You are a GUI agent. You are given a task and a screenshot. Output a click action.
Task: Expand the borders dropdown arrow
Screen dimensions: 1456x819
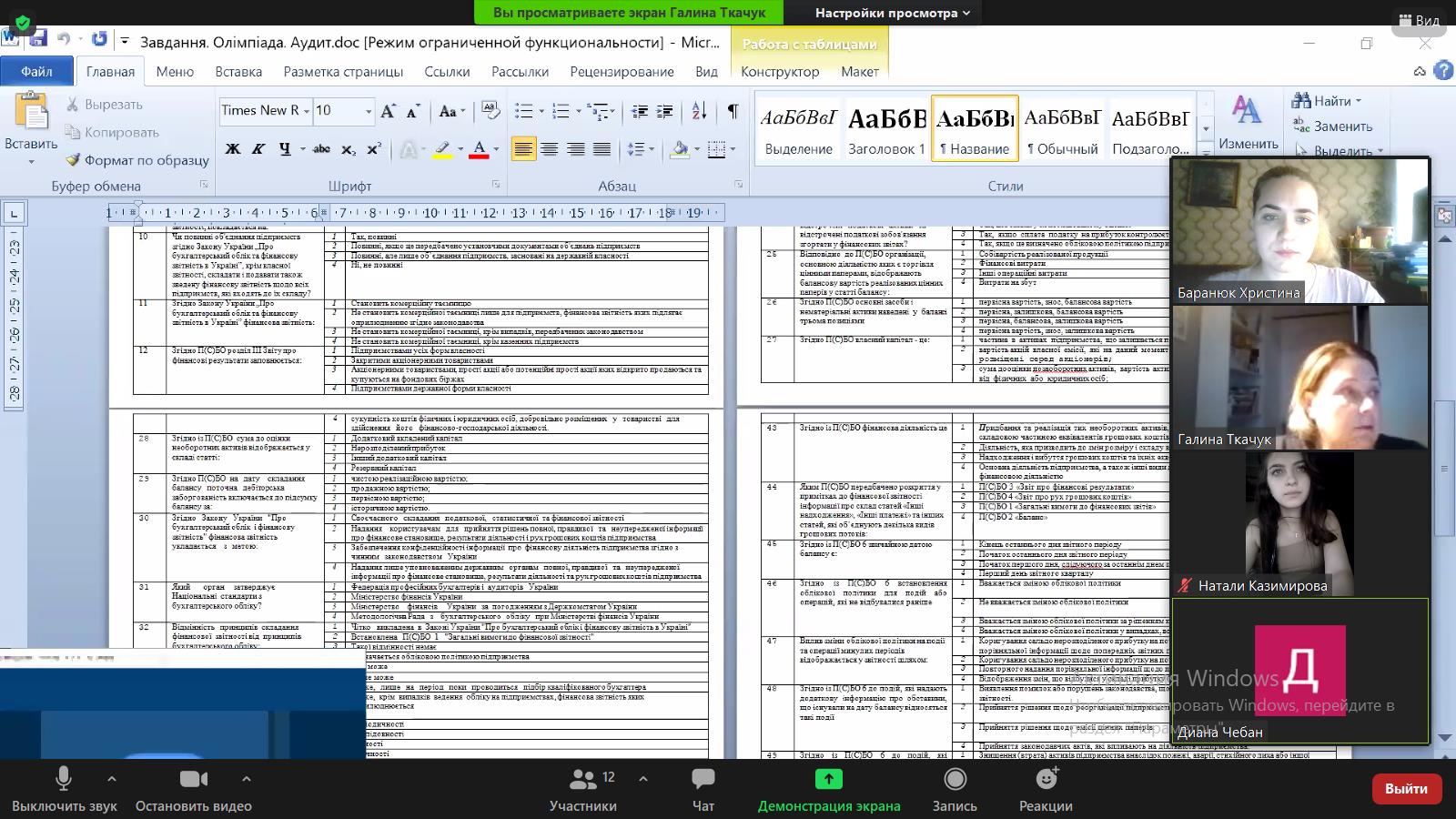click(733, 148)
